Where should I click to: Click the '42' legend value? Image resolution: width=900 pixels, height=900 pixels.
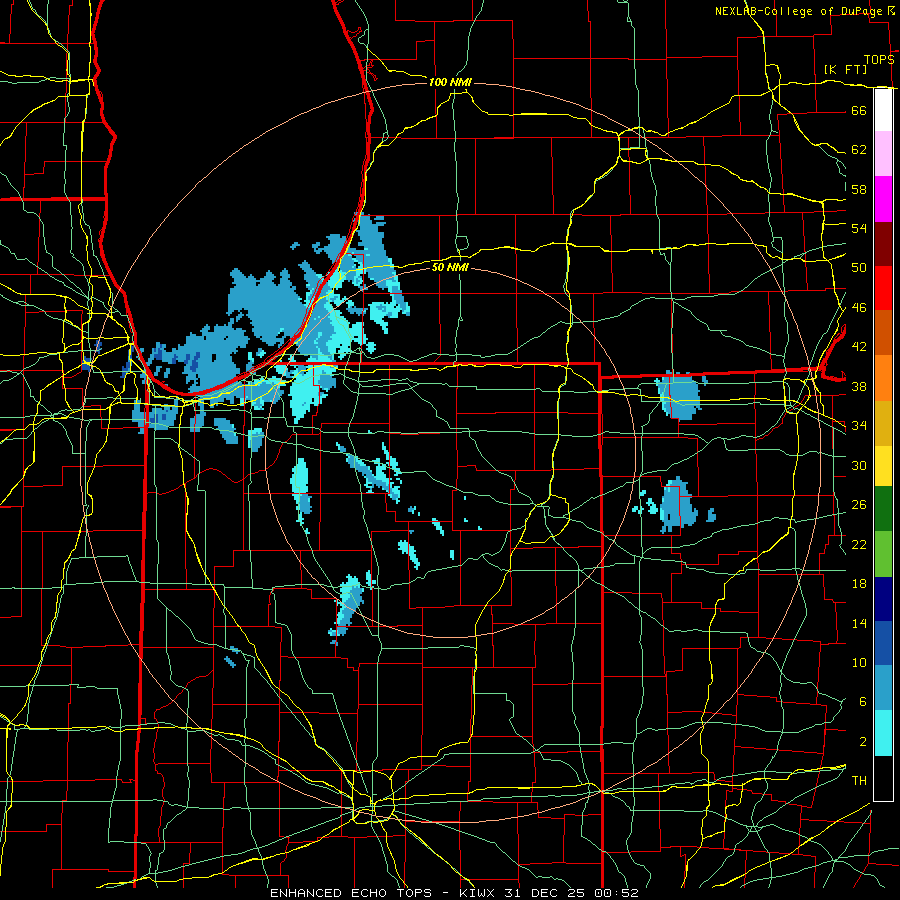859,347
